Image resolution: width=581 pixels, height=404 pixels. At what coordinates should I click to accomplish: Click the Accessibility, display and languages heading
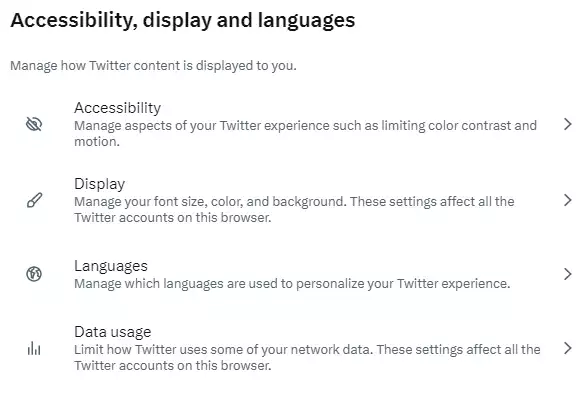pos(183,20)
